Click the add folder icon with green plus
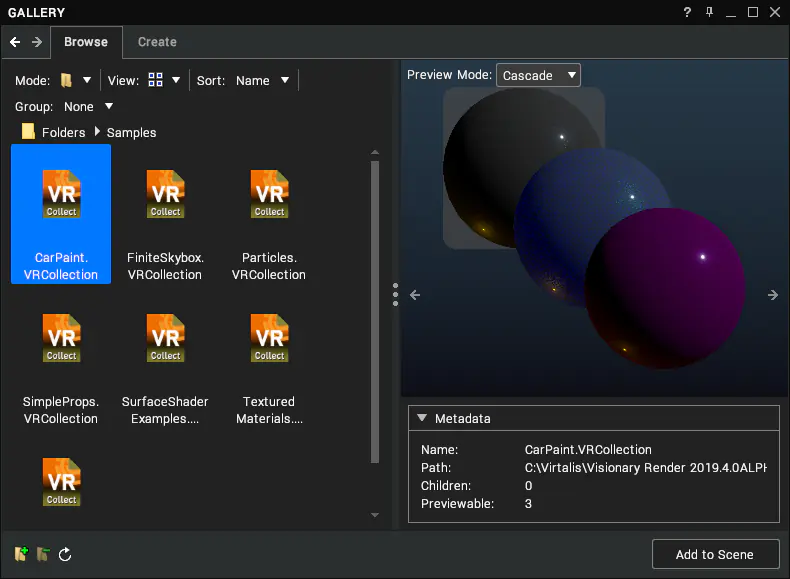This screenshot has width=790, height=579. [21, 554]
